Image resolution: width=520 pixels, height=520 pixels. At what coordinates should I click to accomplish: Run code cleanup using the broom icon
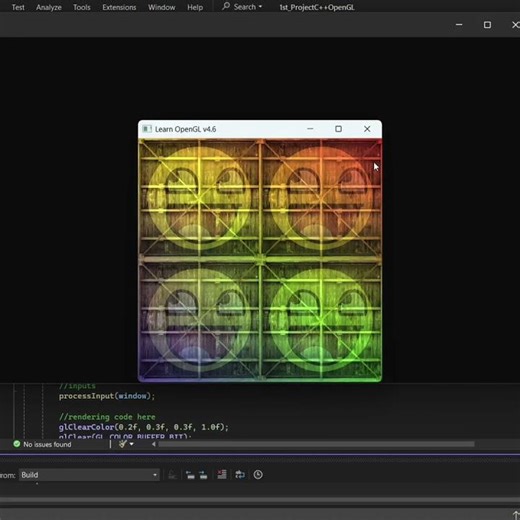click(x=123, y=444)
